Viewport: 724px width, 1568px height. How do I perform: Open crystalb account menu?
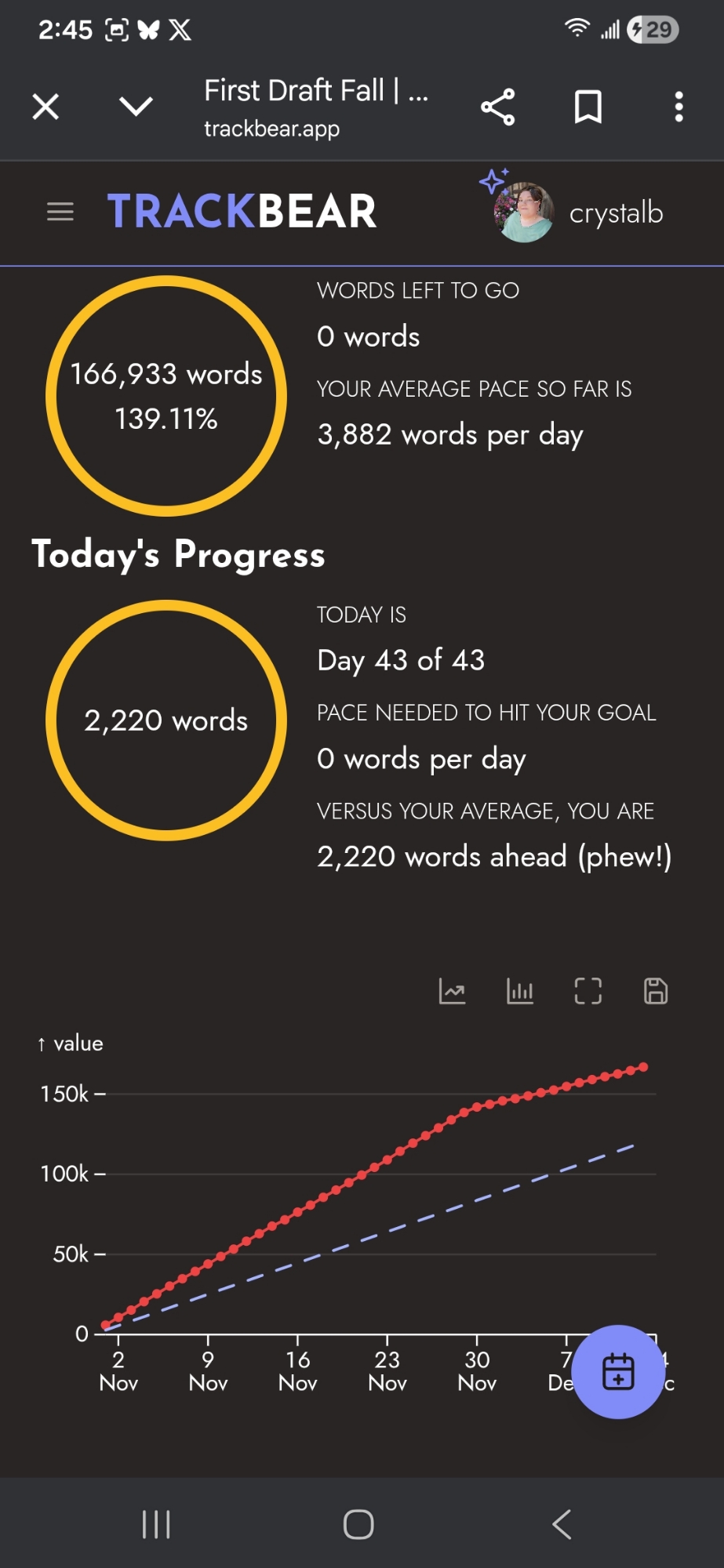pyautogui.click(x=616, y=213)
